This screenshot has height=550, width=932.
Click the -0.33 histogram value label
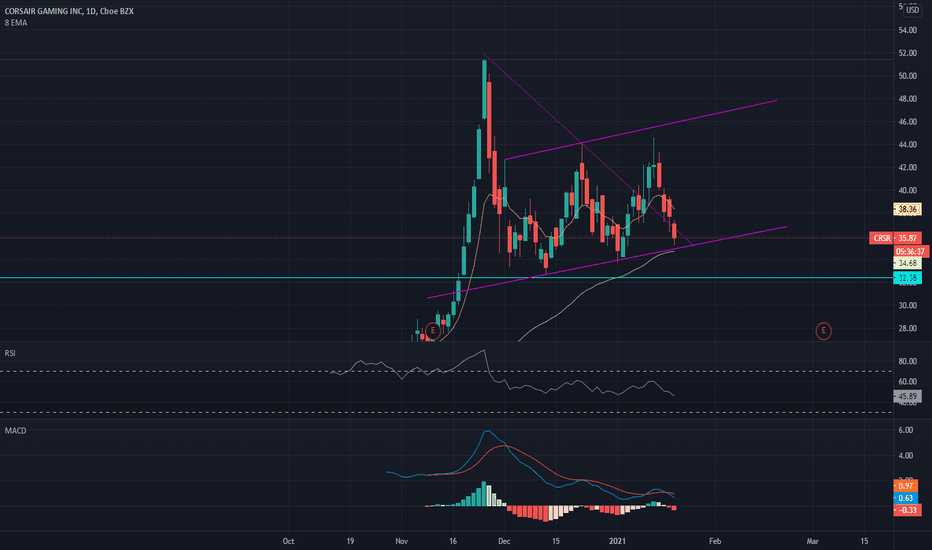tap(906, 510)
